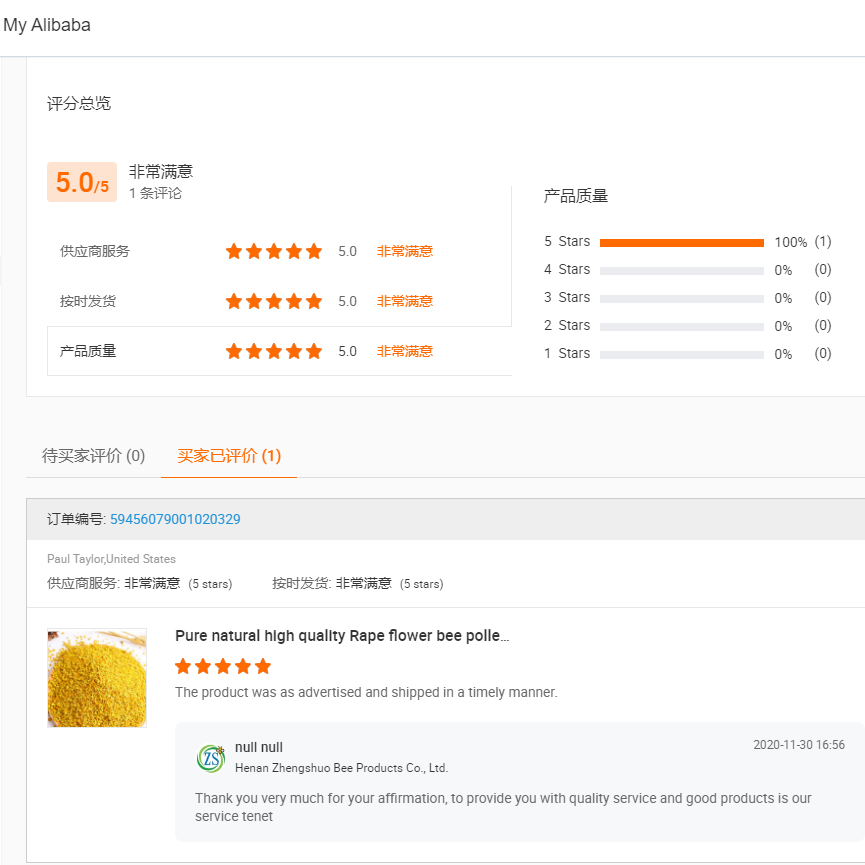Click the 5 Stars orange progress bar
Viewport: 865px width, 865px height.
[681, 242]
